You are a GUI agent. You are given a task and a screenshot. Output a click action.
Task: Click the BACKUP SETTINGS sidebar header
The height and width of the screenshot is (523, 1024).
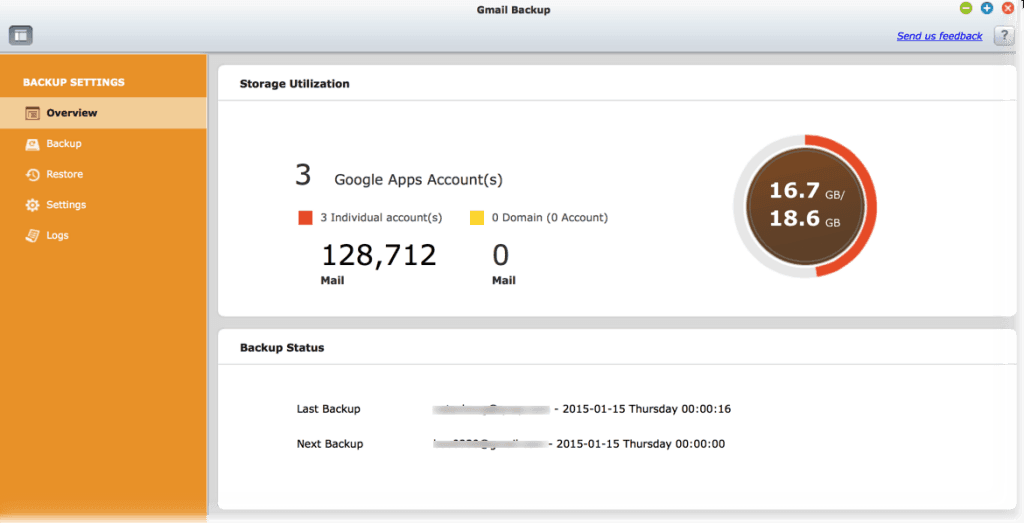point(74,82)
